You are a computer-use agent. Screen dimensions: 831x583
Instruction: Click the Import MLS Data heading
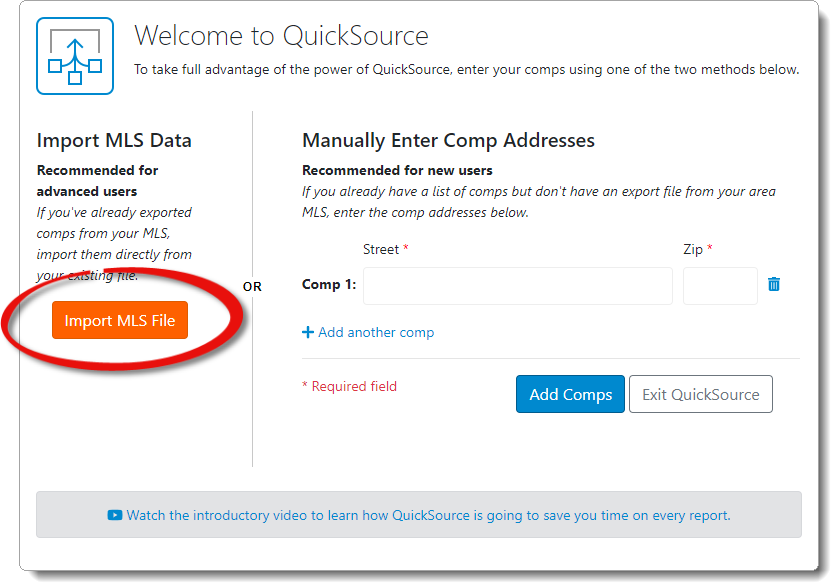114,141
